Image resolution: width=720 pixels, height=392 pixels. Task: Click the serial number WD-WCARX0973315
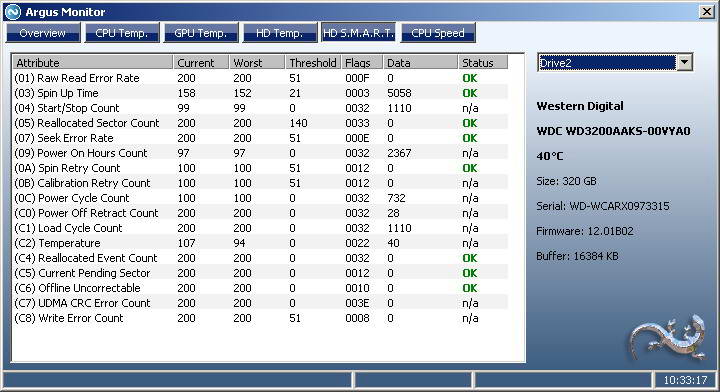[x=619, y=206]
